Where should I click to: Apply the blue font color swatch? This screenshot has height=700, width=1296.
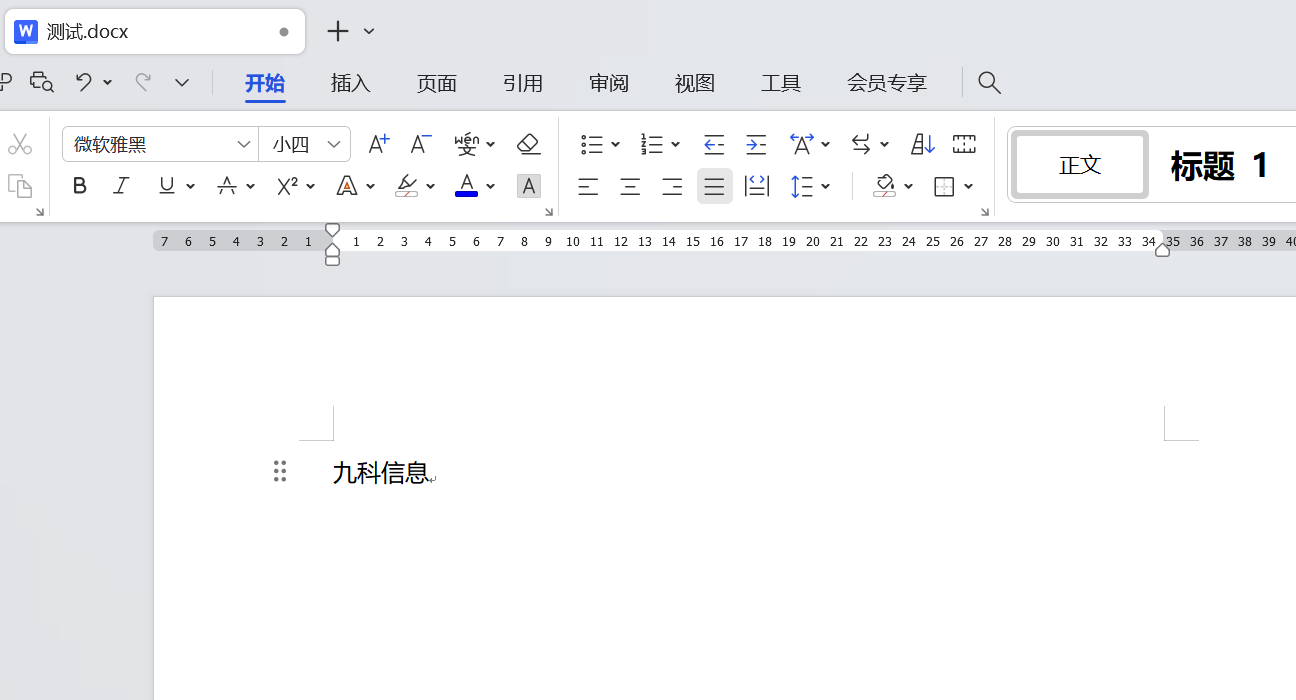[x=466, y=186]
